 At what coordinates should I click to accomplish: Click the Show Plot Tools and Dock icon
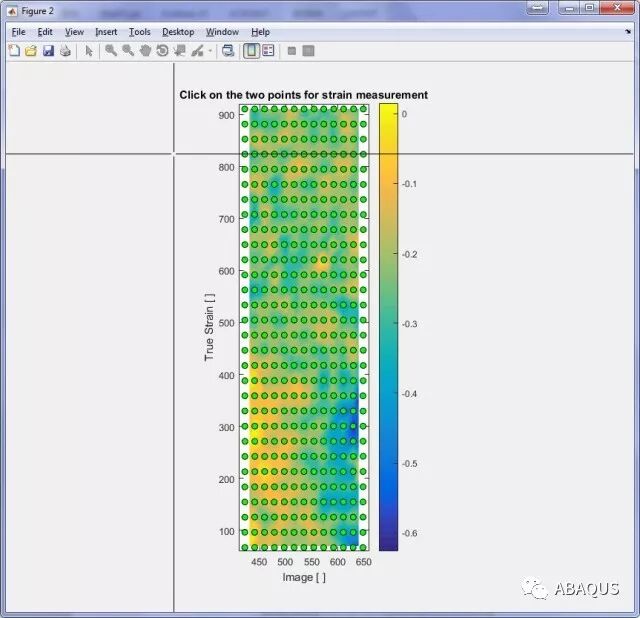click(x=309, y=51)
